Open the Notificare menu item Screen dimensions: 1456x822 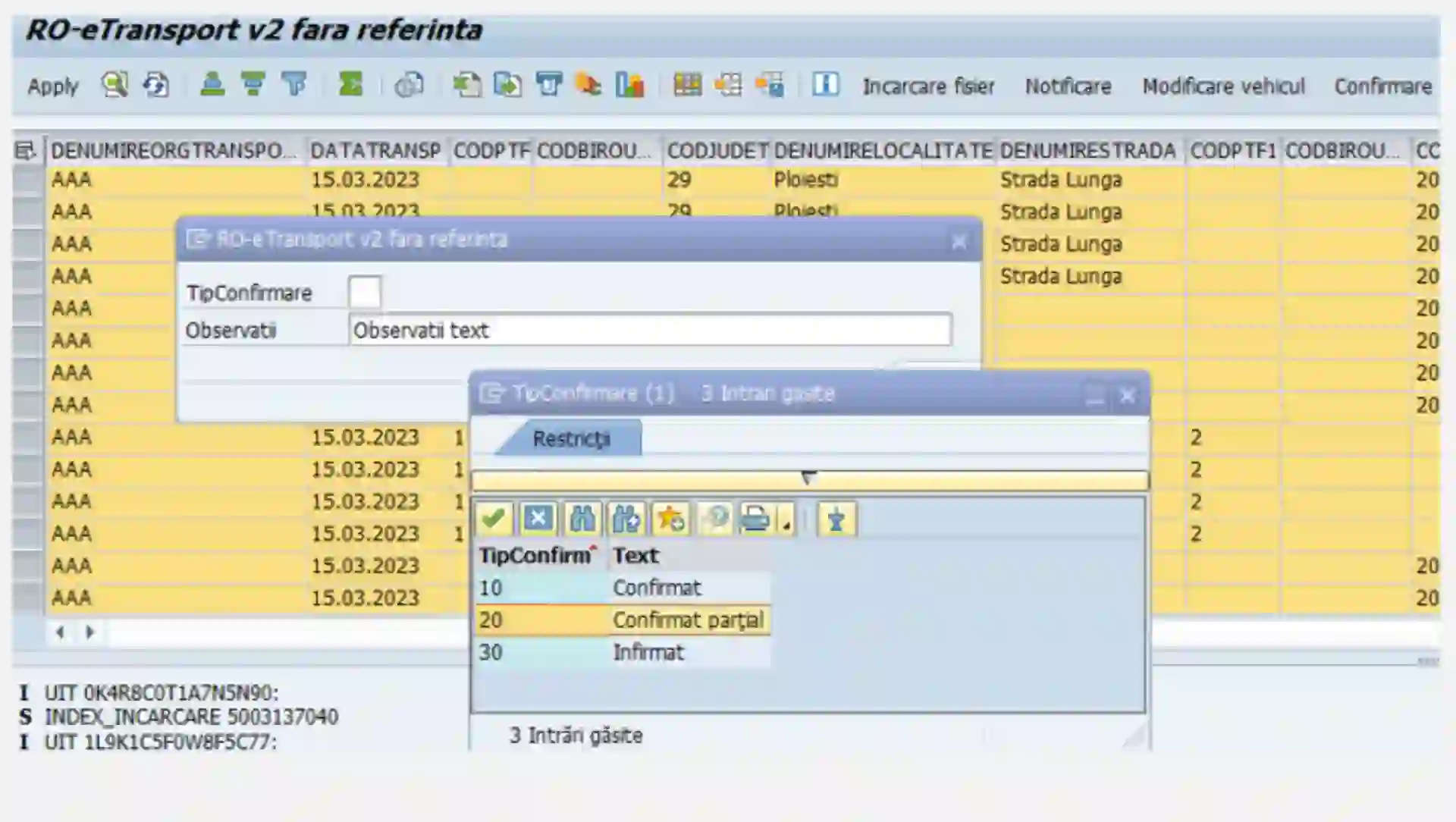click(1068, 86)
